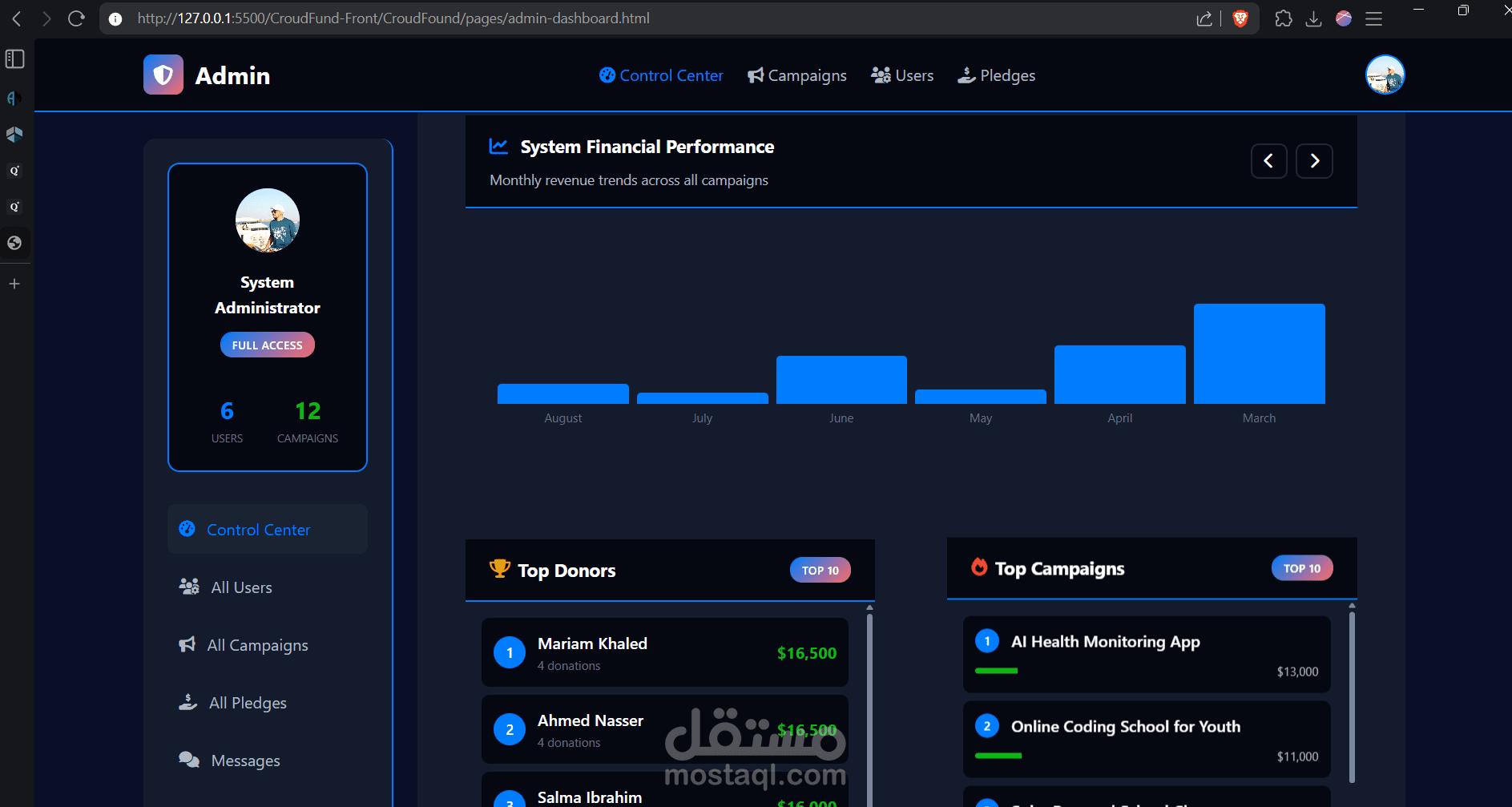Click the megaphone icon beside All Campaigns
The height and width of the screenshot is (807, 1512).
click(x=187, y=644)
